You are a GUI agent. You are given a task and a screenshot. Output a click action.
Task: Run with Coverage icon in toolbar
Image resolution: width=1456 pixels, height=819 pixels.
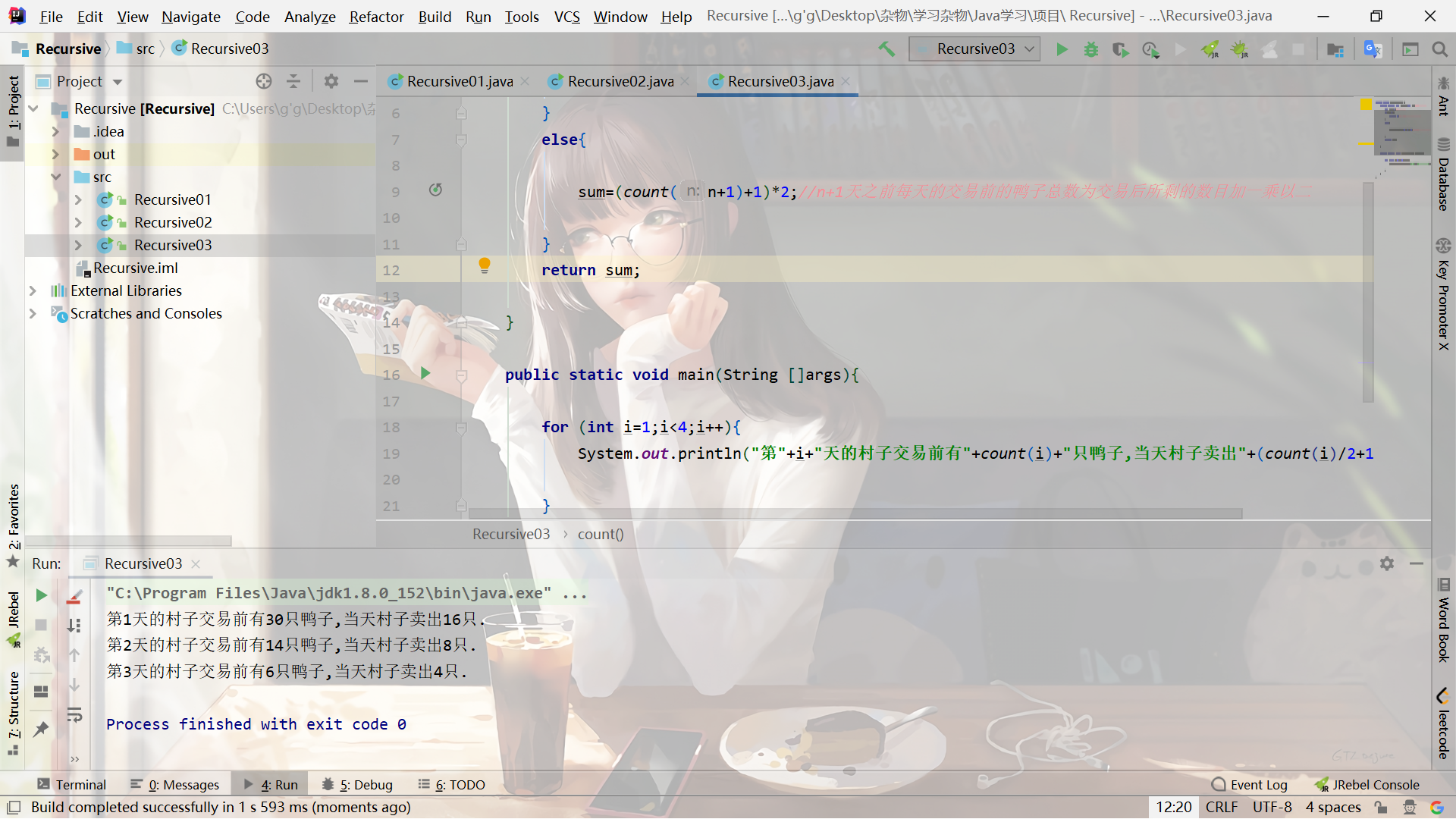(1120, 49)
